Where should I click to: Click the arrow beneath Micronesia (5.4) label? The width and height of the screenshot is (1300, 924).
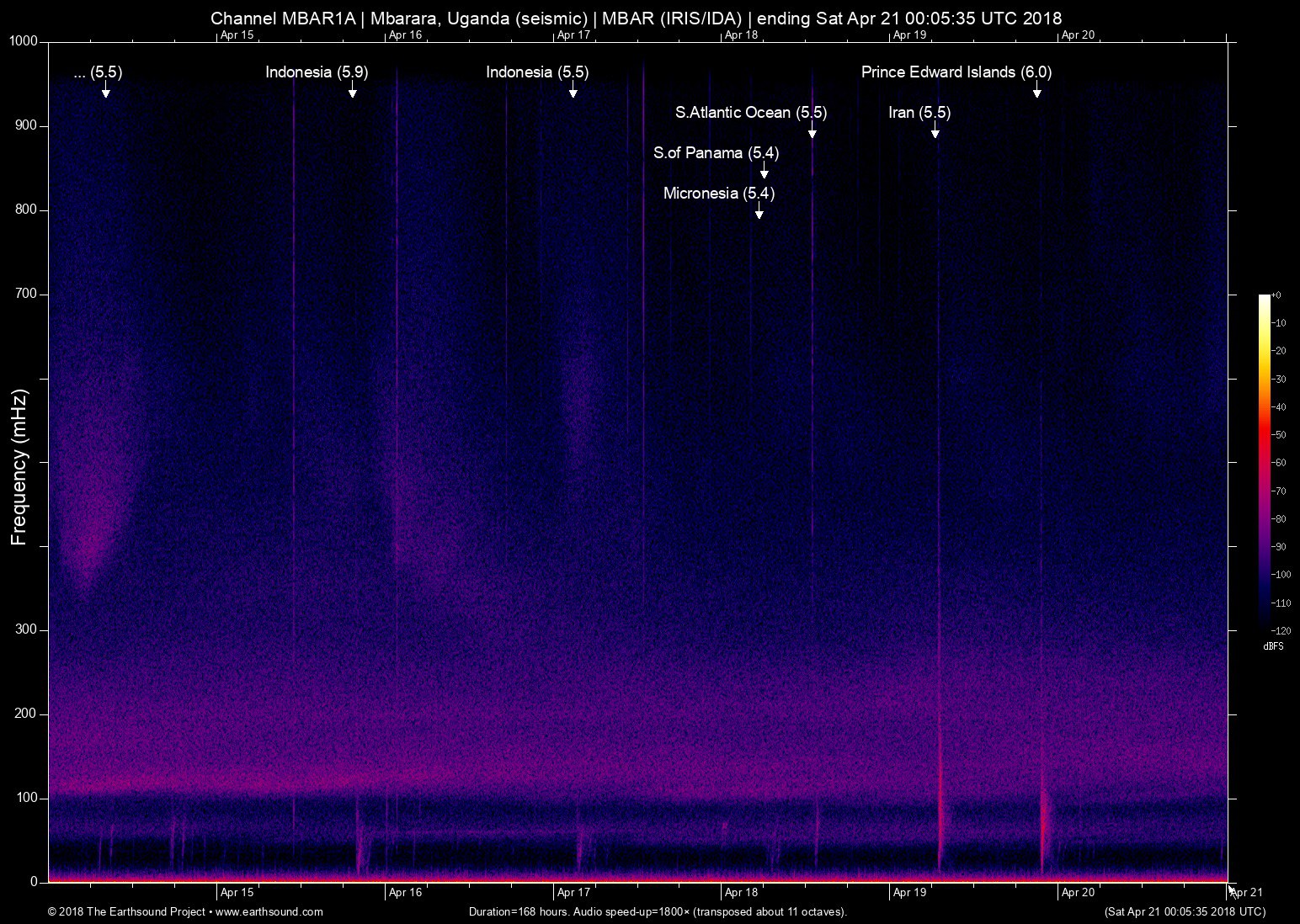pos(759,212)
